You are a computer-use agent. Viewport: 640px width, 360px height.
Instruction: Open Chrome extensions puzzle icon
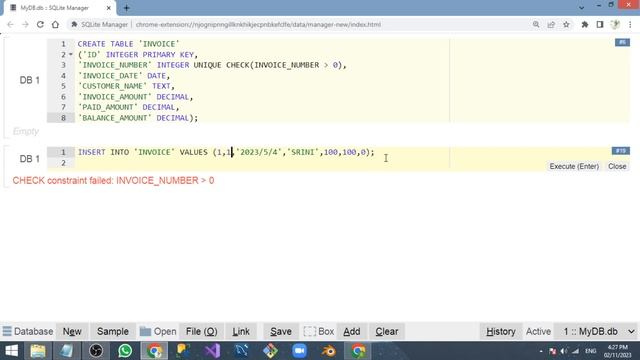[x=585, y=24]
